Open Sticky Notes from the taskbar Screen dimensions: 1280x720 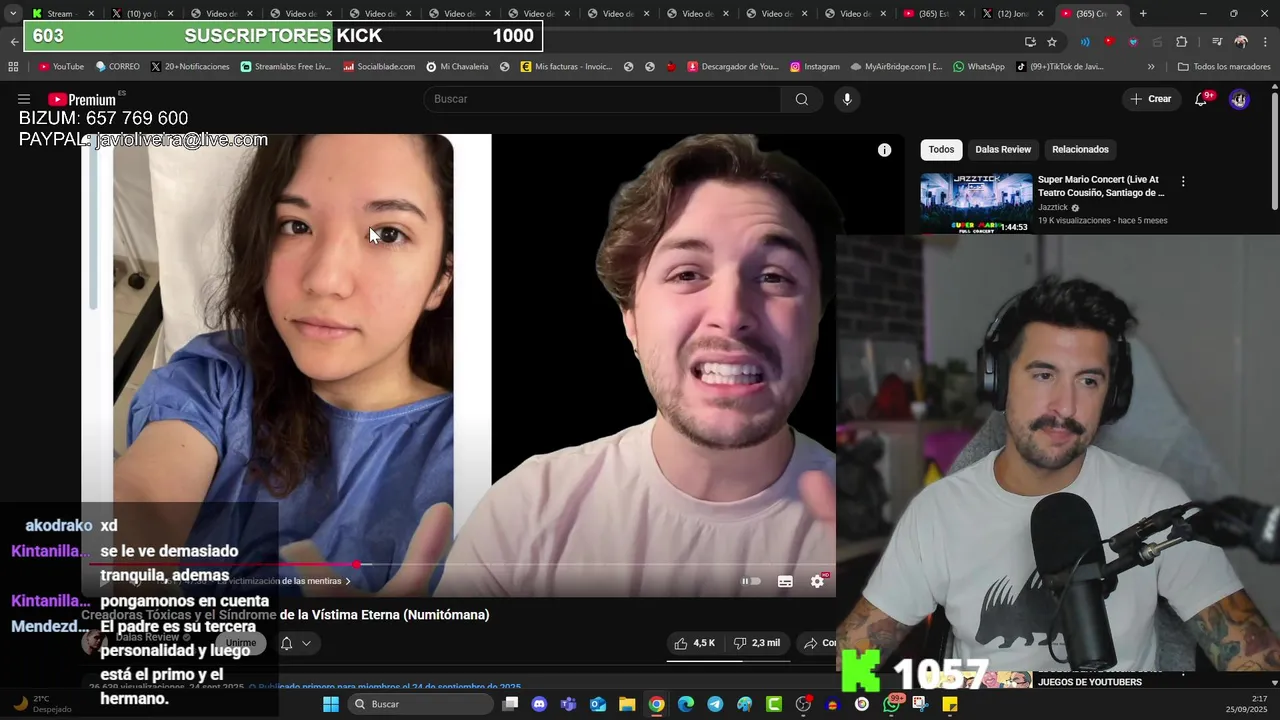point(950,704)
